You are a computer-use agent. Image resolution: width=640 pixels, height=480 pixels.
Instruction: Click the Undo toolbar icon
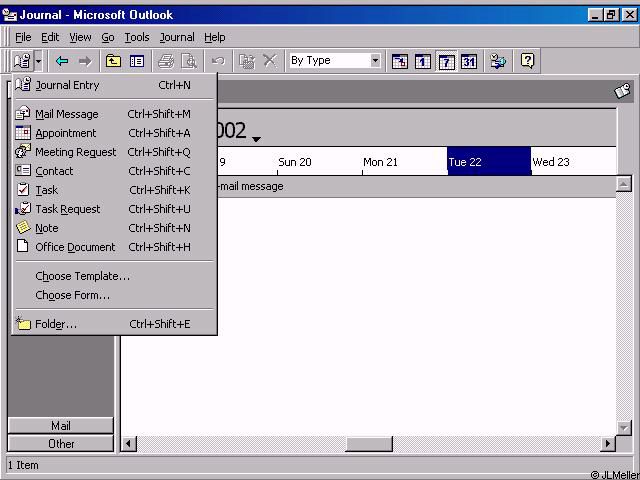[x=218, y=61]
